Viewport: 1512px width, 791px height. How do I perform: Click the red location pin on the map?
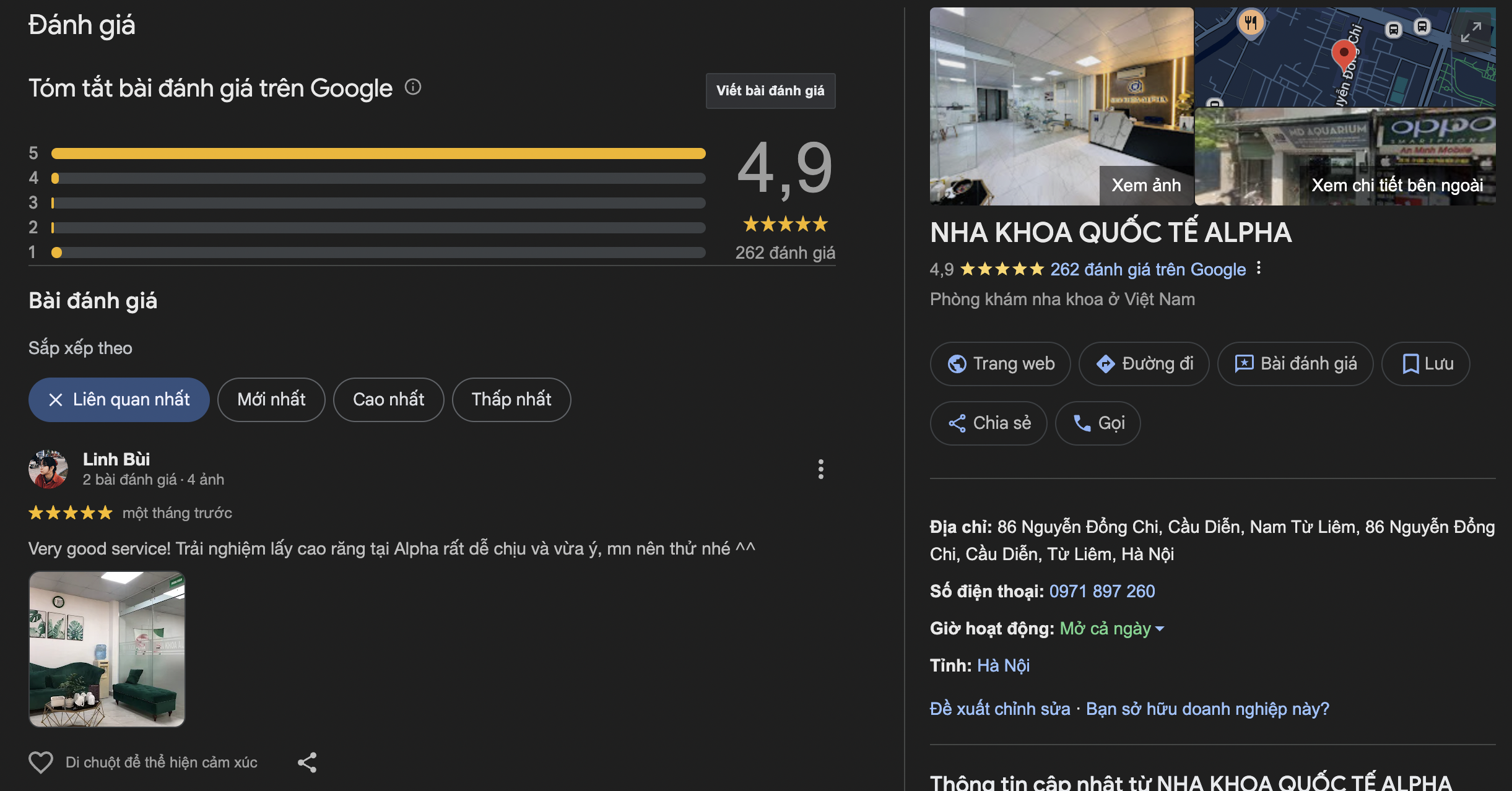pyautogui.click(x=1344, y=53)
